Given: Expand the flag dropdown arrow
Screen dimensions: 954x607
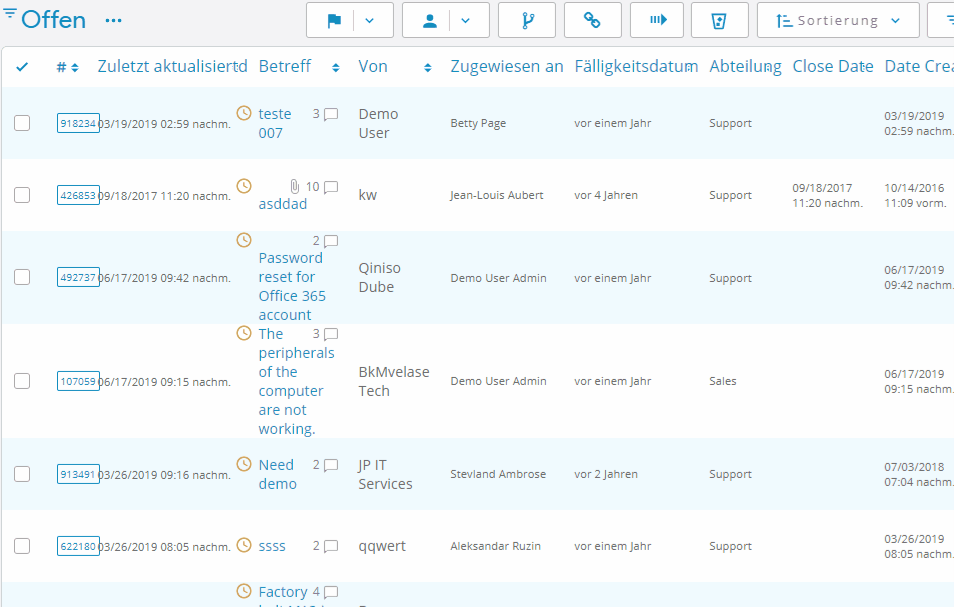Looking at the screenshot, I should click(371, 20).
